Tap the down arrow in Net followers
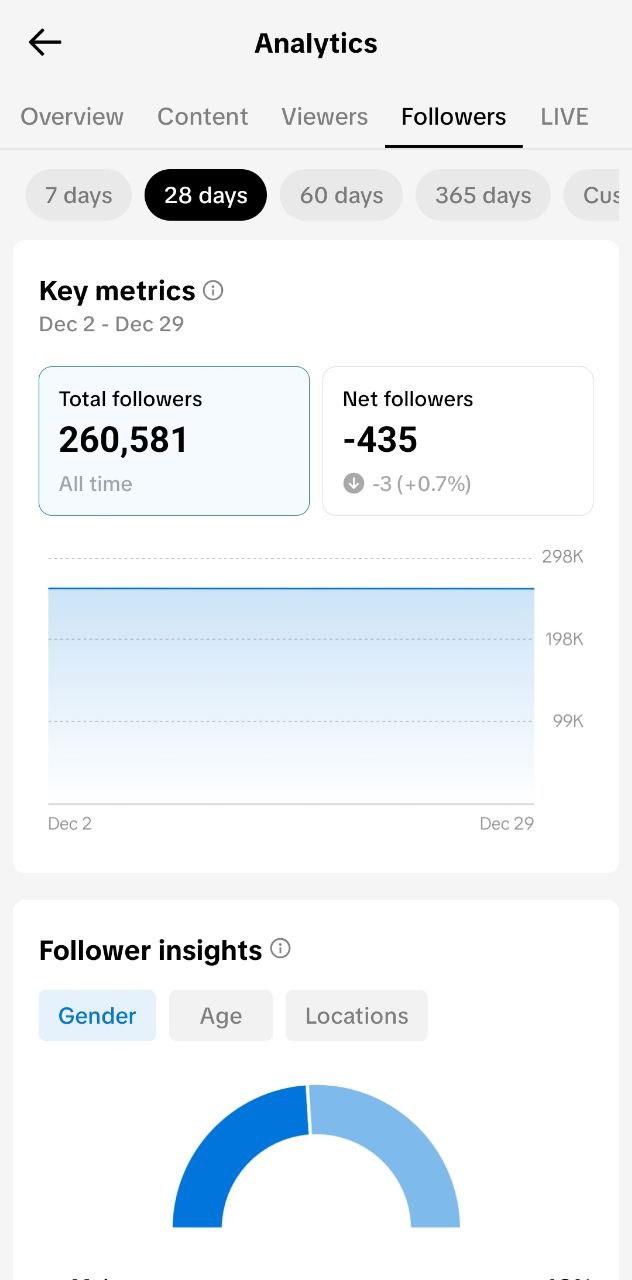The width and height of the screenshot is (632, 1280). [353, 484]
